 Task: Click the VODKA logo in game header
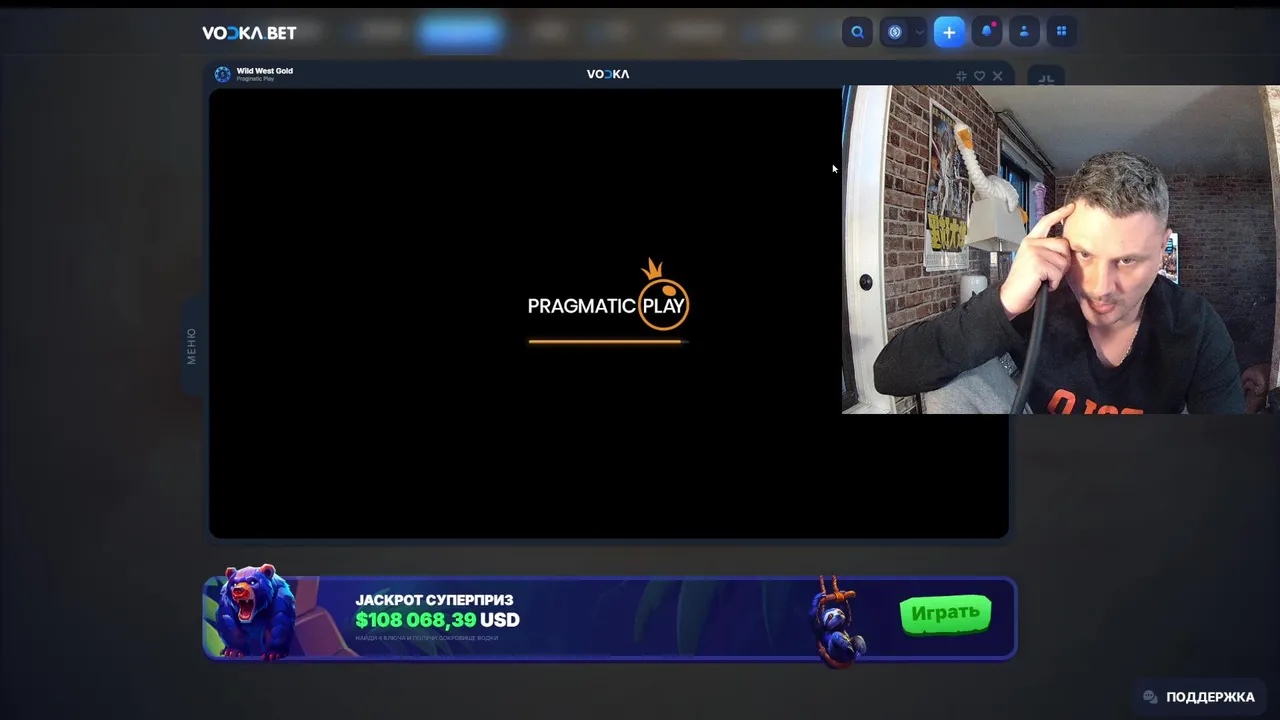pyautogui.click(x=608, y=74)
